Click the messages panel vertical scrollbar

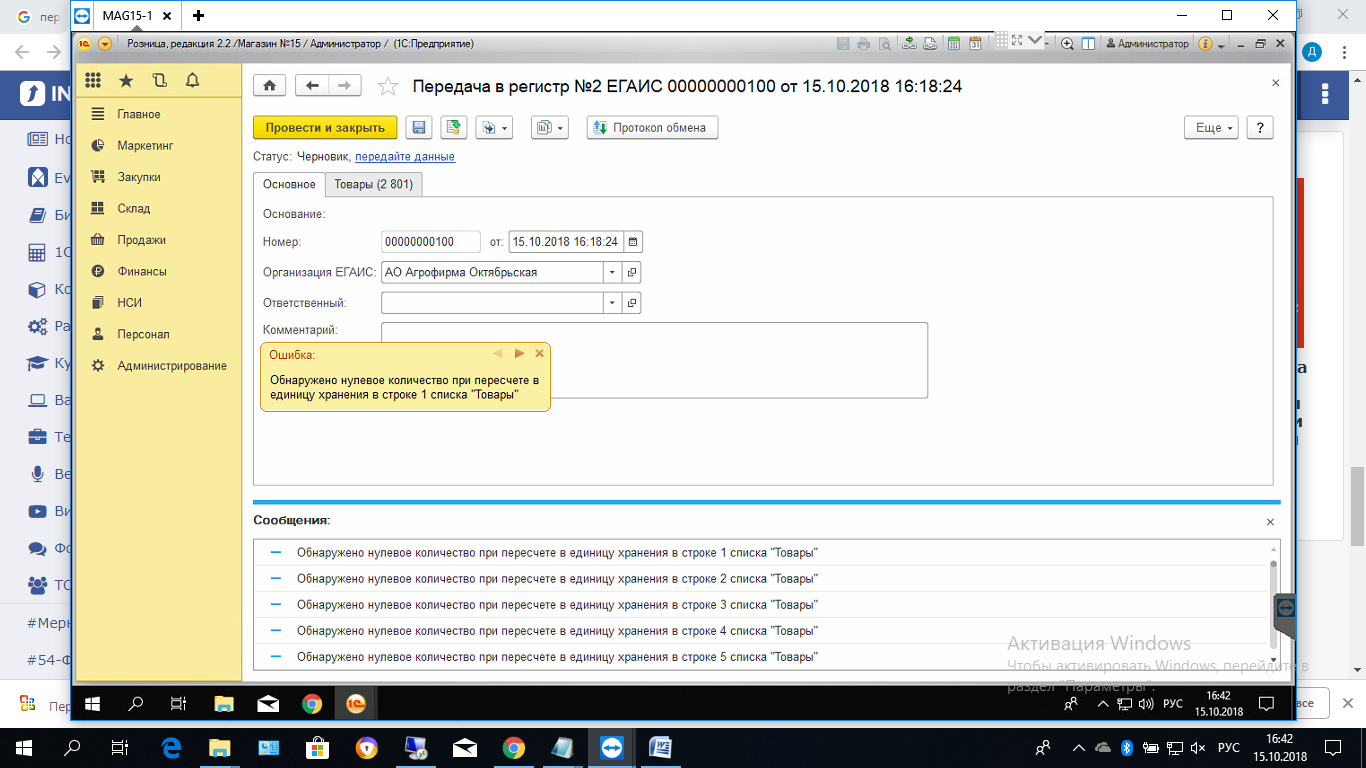pos(1274,605)
